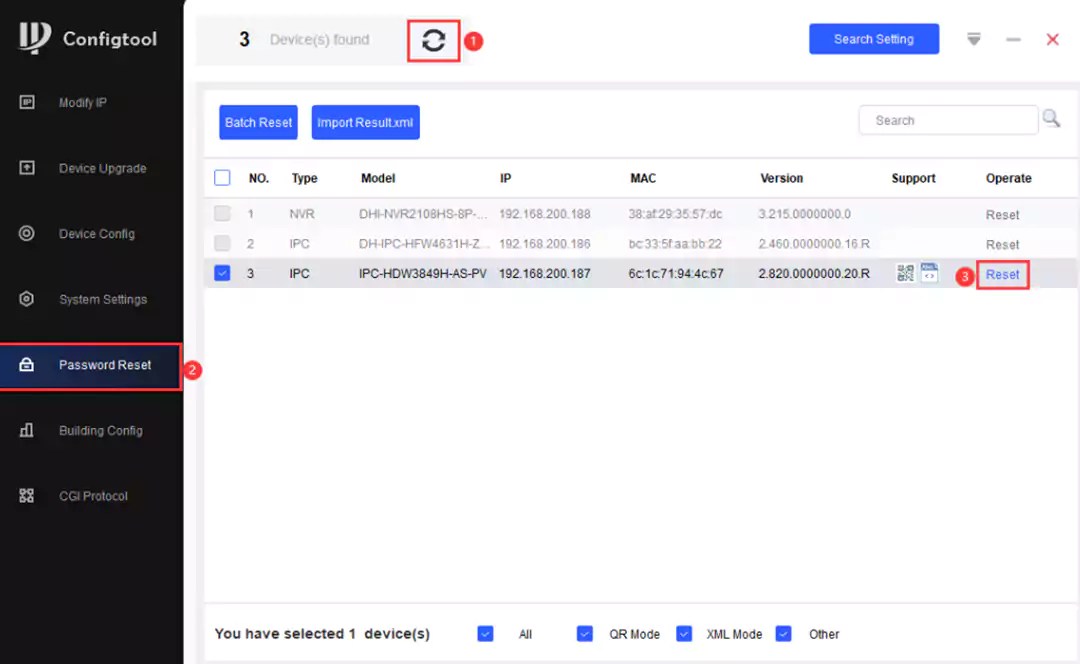Click the CGI Protocol sidebar icon
Screen dimensions: 1080x664
27,495
